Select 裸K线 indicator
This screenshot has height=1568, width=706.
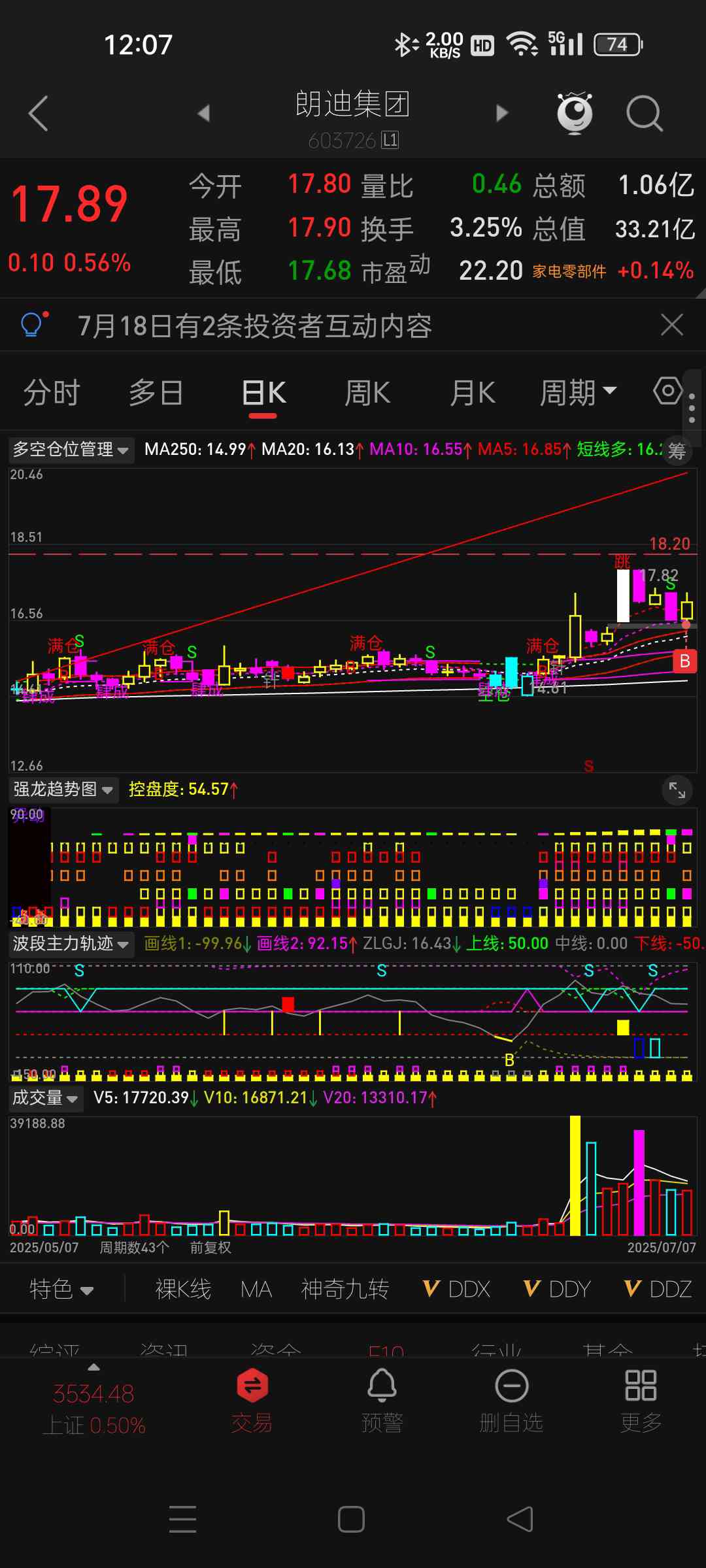183,1289
